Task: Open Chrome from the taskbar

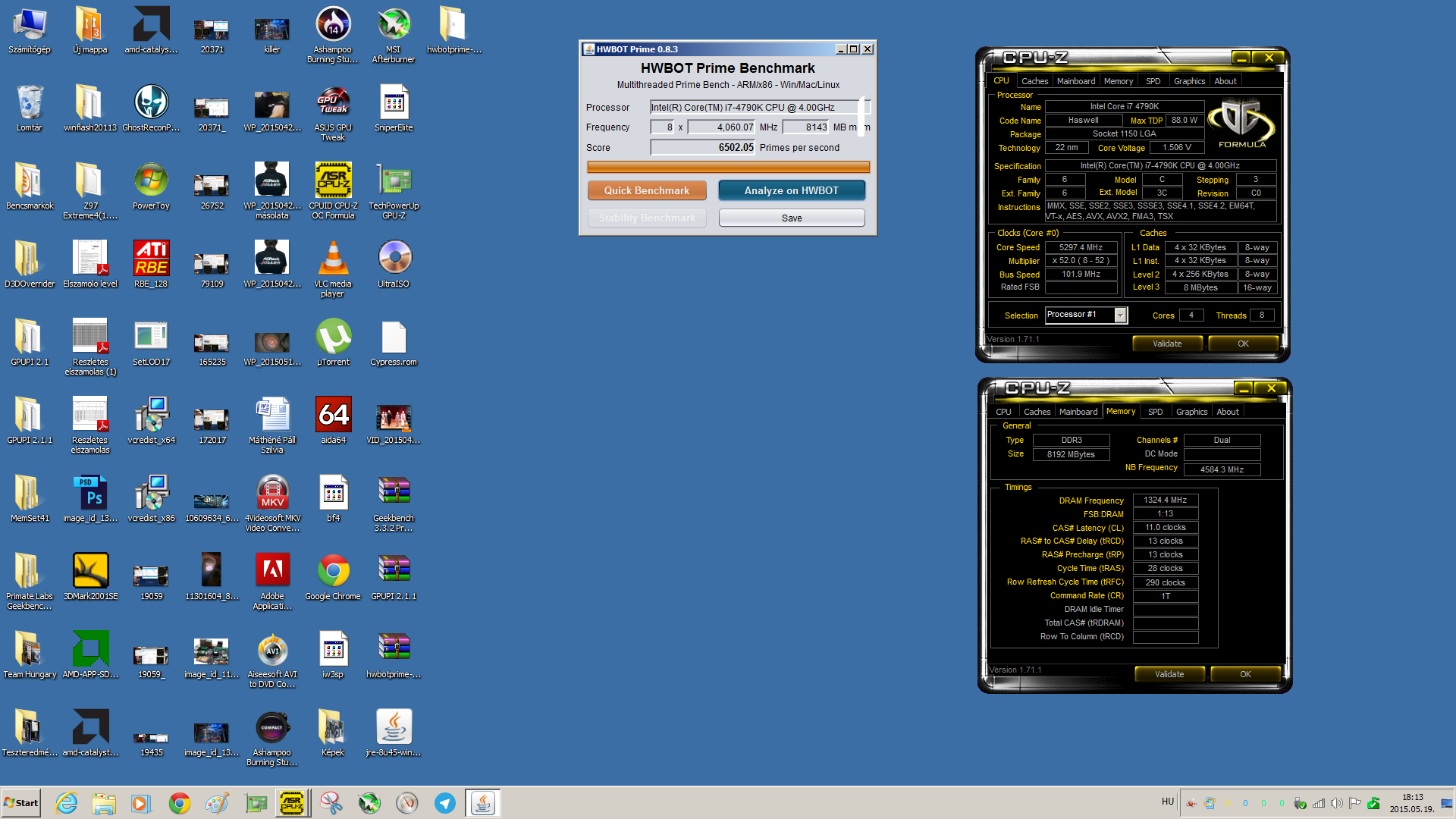Action: point(180,803)
